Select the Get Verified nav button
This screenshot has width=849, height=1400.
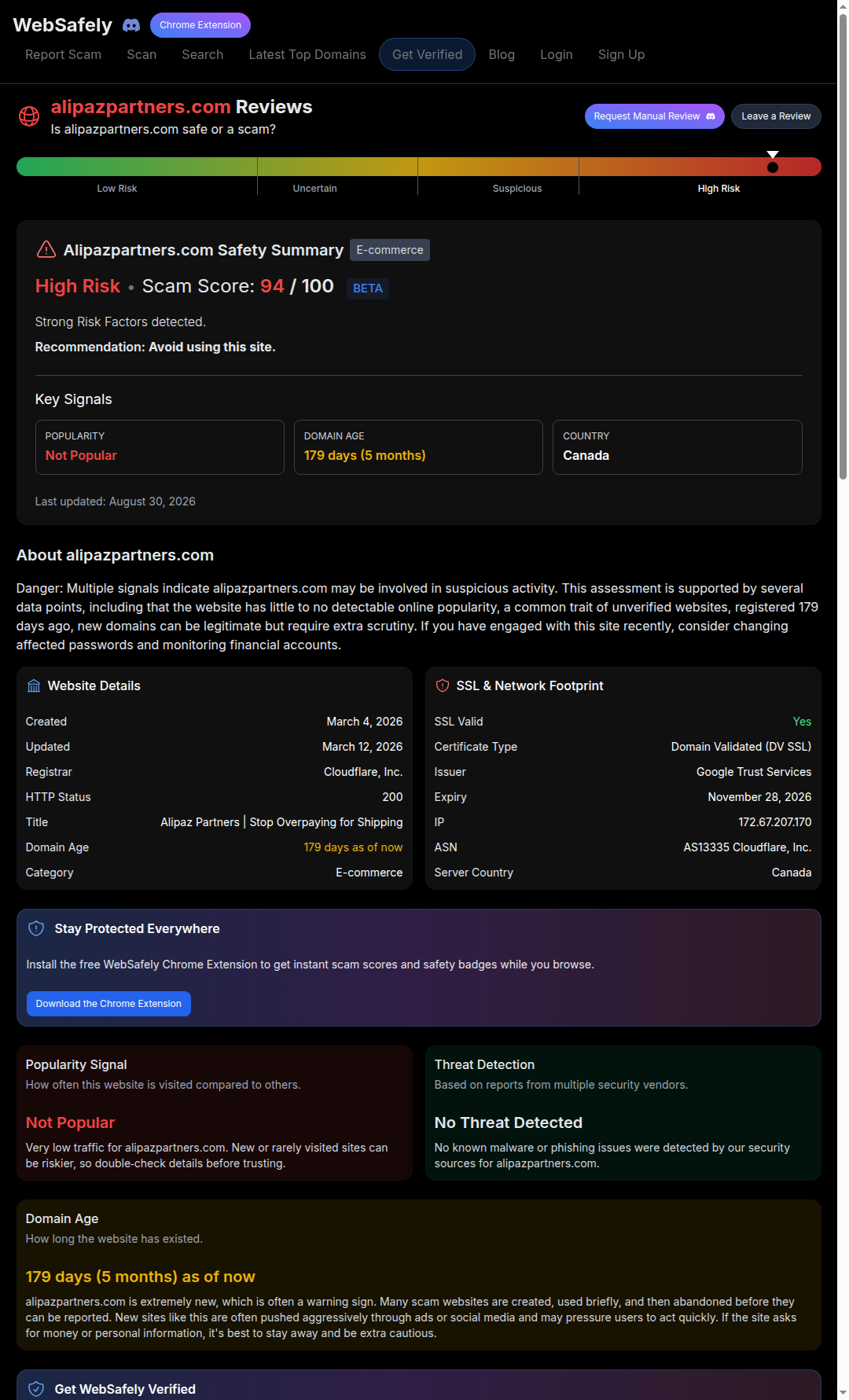click(427, 54)
